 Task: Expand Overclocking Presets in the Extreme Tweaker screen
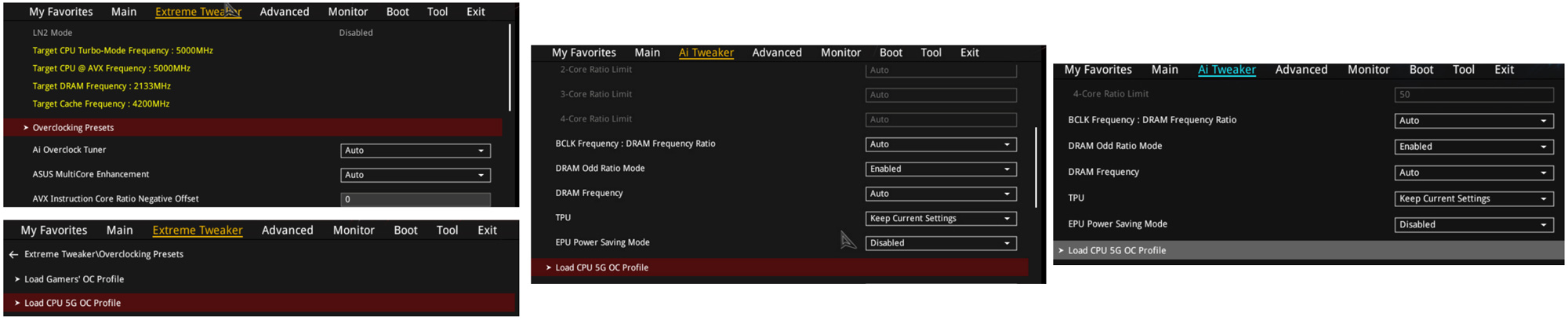[253, 127]
